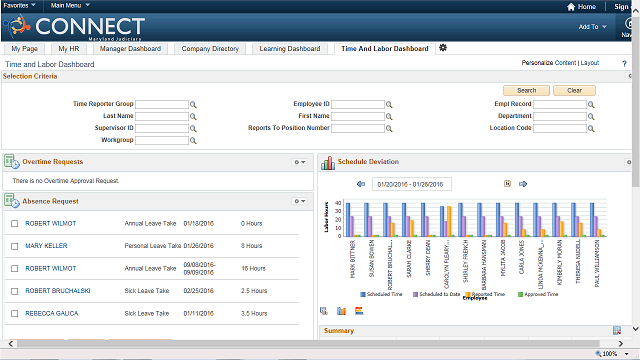The width and height of the screenshot is (640, 360).
Task: Open lookup for Reports To Position Number
Action: (389, 129)
